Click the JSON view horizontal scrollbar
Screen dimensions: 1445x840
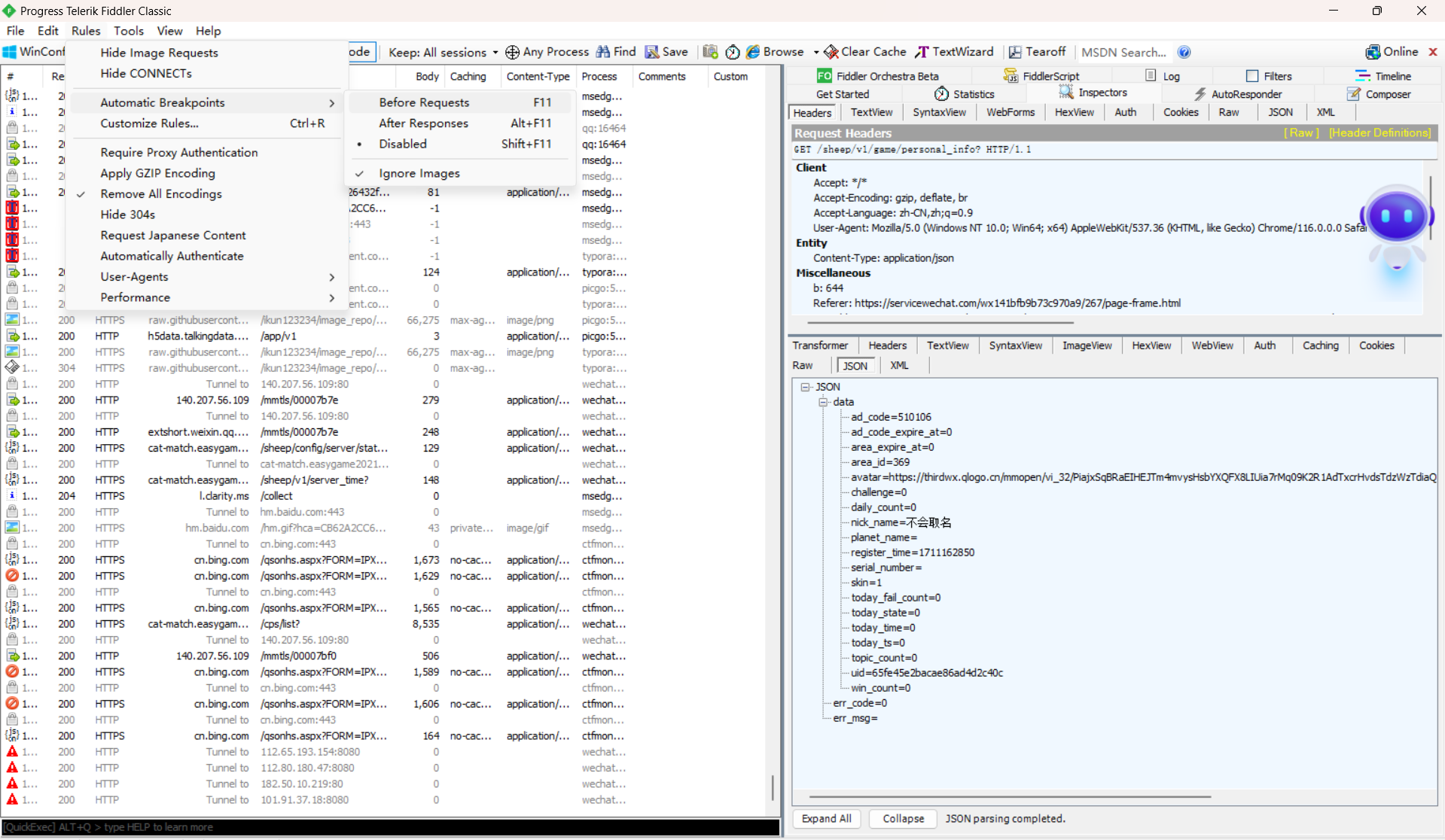[x=1010, y=796]
